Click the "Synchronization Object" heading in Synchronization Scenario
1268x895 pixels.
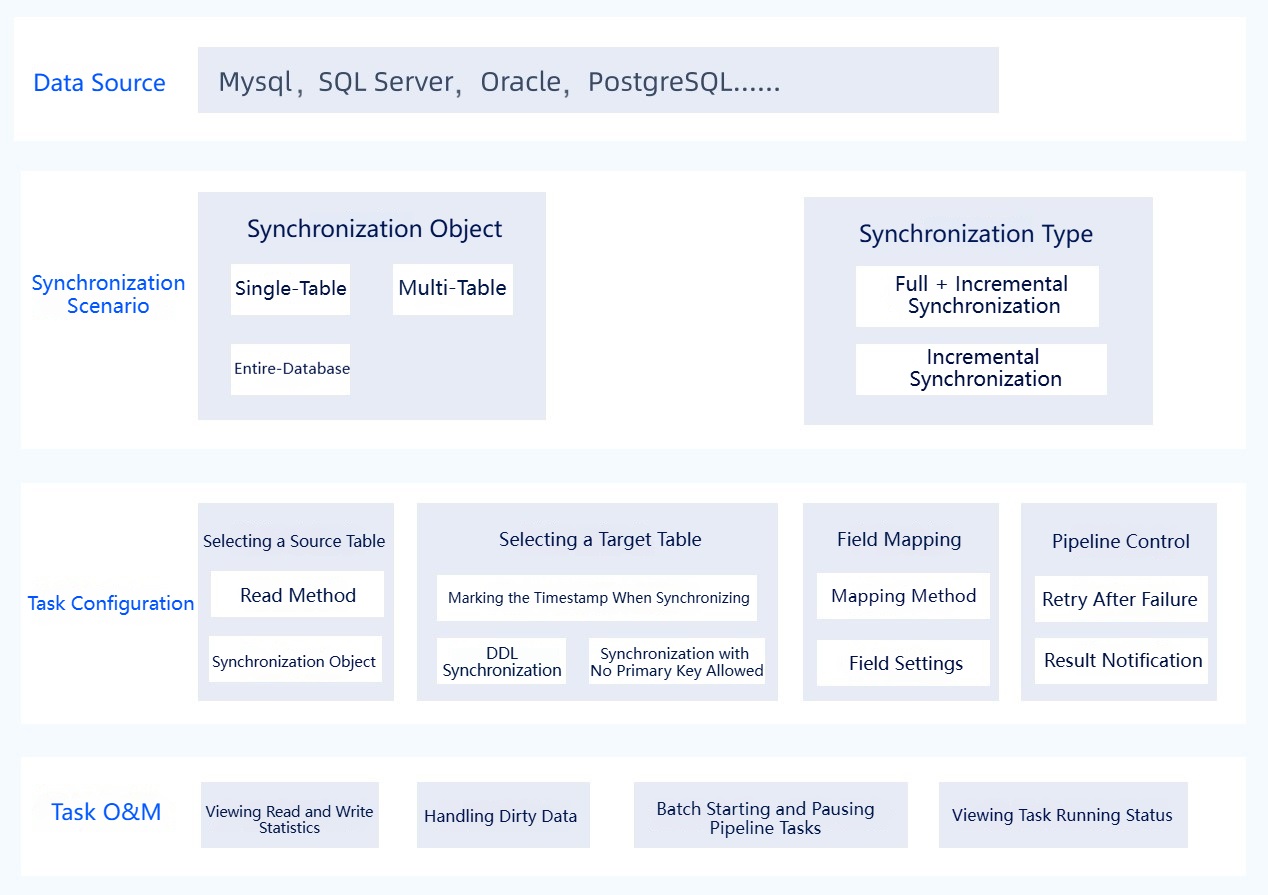tap(375, 229)
